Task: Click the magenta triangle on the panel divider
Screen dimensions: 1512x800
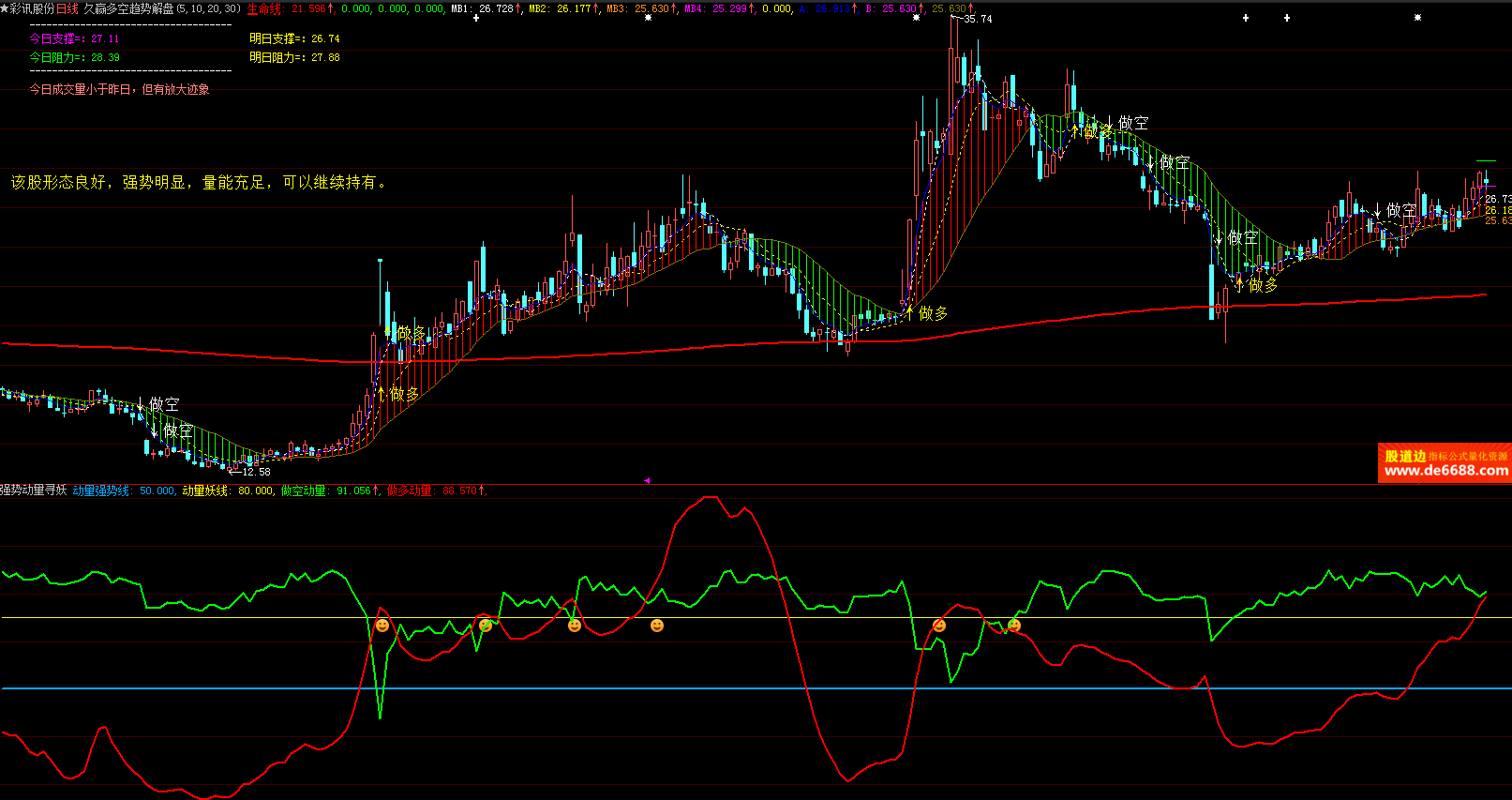Action: tap(647, 480)
